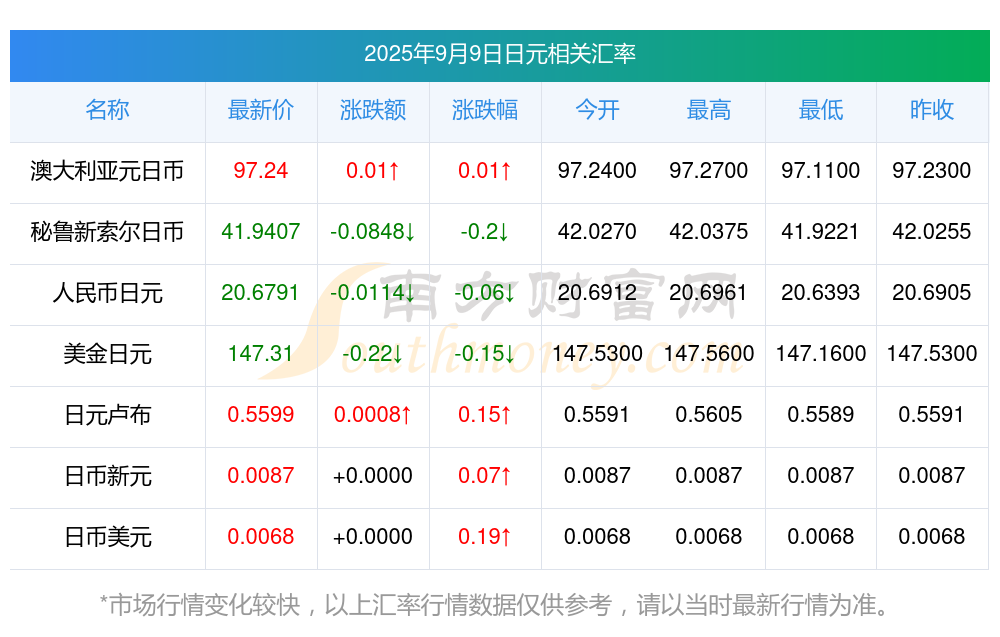
Task: Click change percent -0.06↓
Action: pos(485,293)
